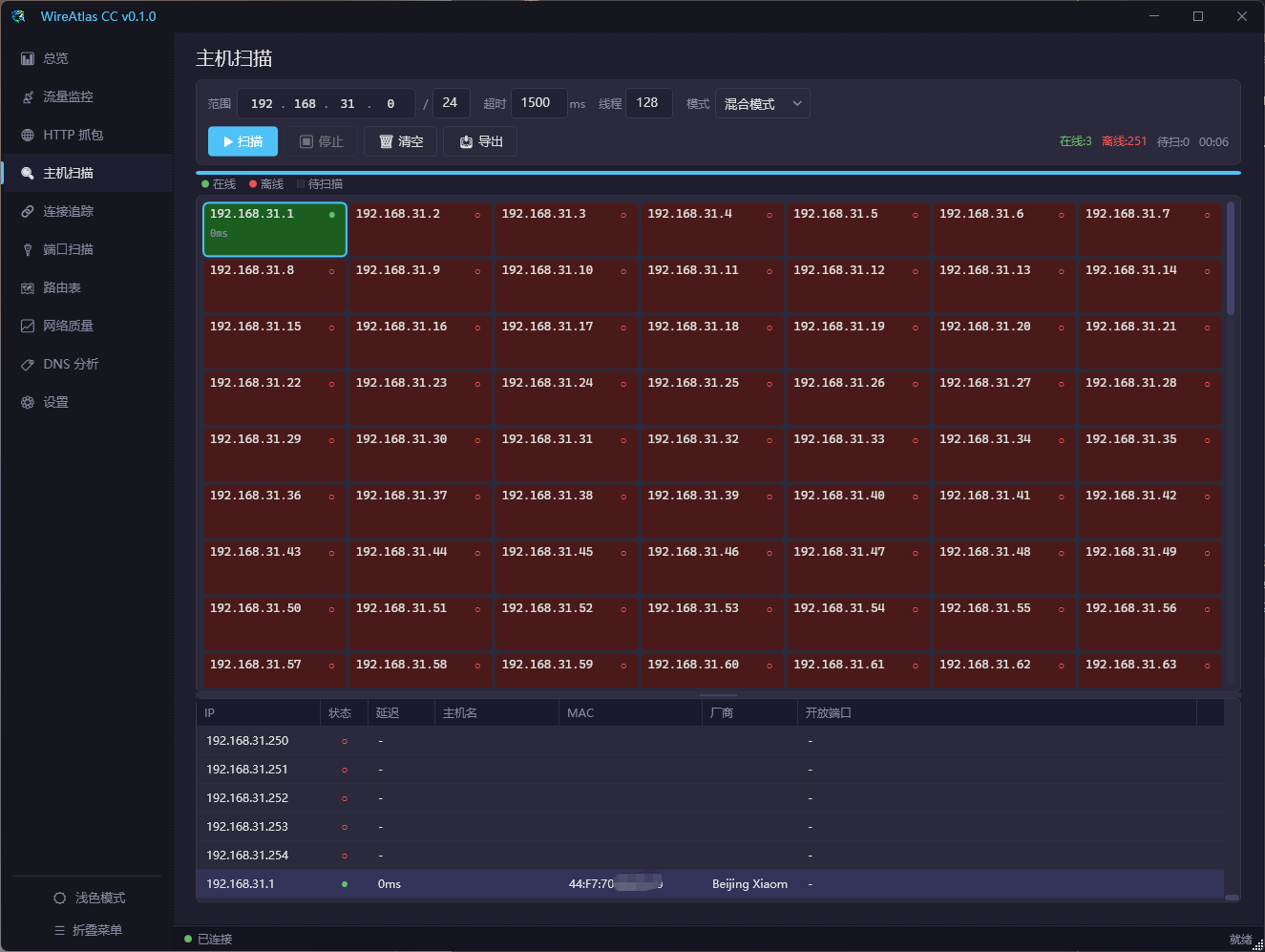Toggle 折叠菜单 to collapse the sidebar
Viewport: 1265px width, 952px height.
[89, 930]
